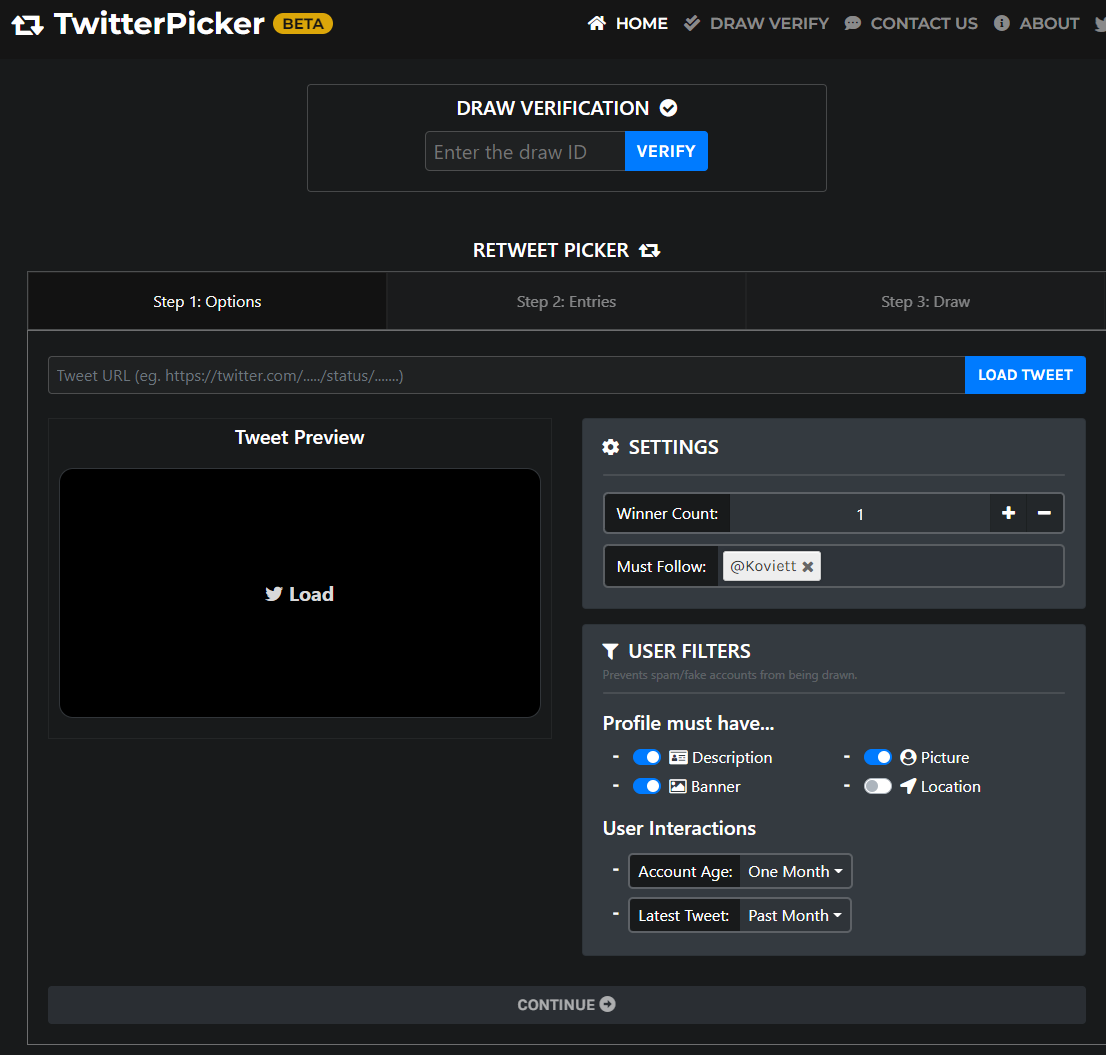
Task: Click the Picture user avatar icon
Action: click(908, 757)
